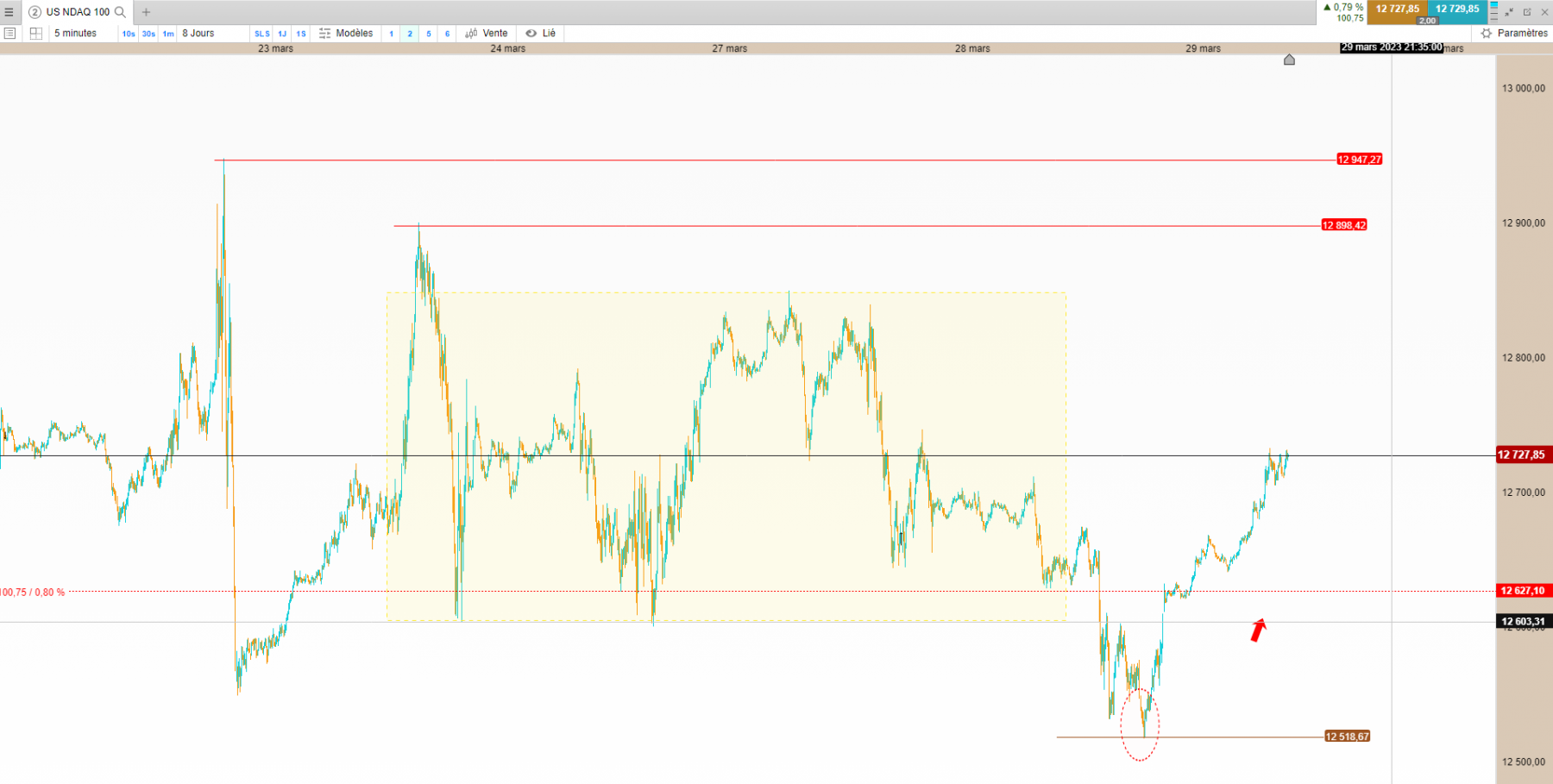The height and width of the screenshot is (784, 1553).
Task: Click the blue buy price 12 729,85
Action: pos(1457,9)
